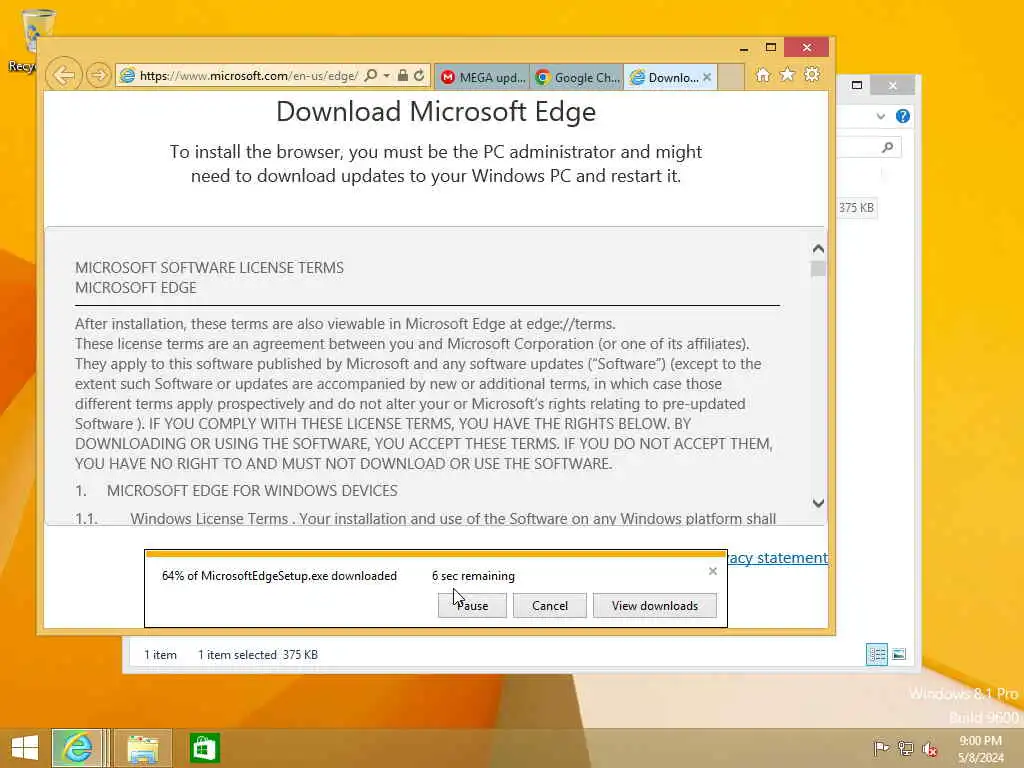The image size is (1024, 768).
Task: Maximize the File Explorer window behind
Action: [x=857, y=85]
